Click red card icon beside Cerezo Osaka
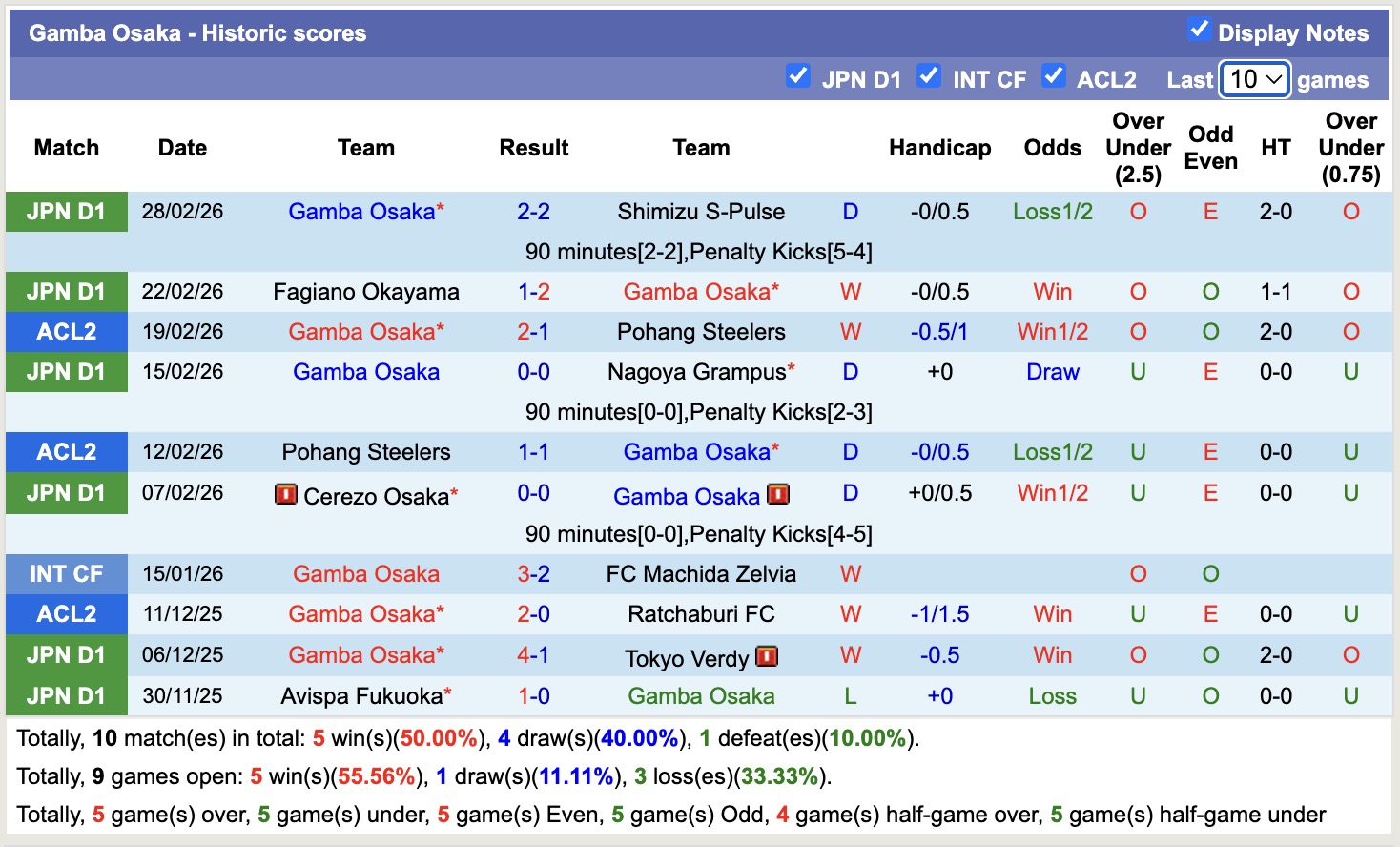Viewport: 1400px width, 847px height. pos(285,494)
